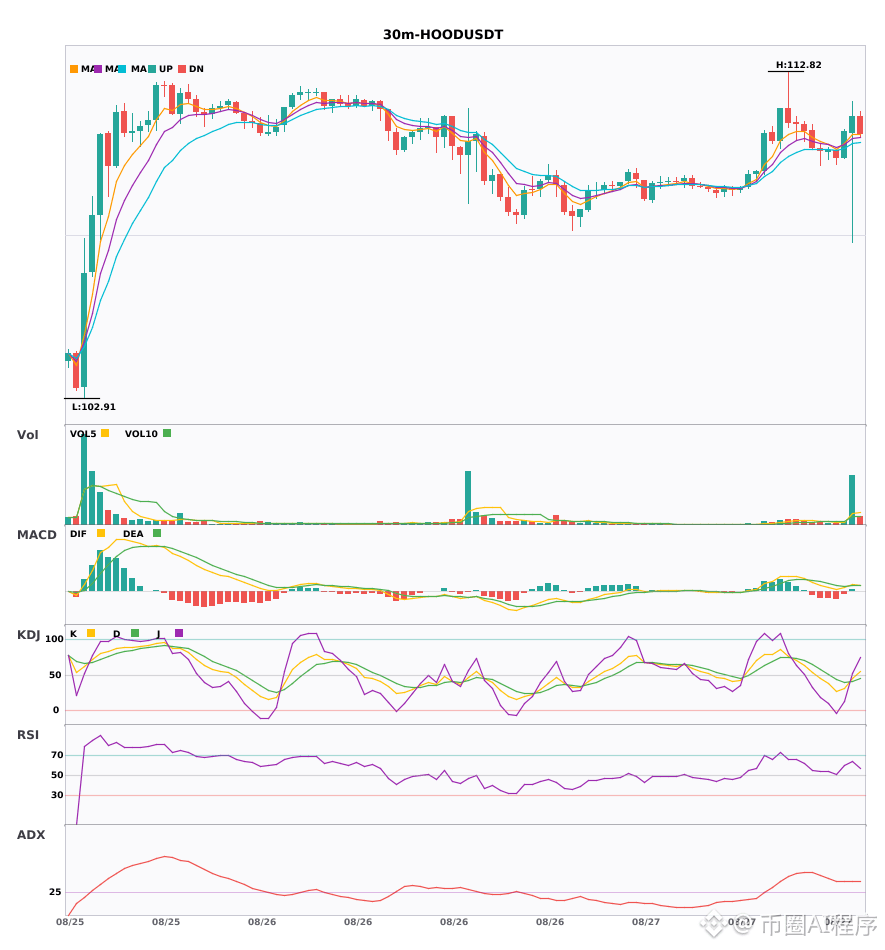Click the VOL5 legend text
The height and width of the screenshot is (950, 885).
click(83, 434)
